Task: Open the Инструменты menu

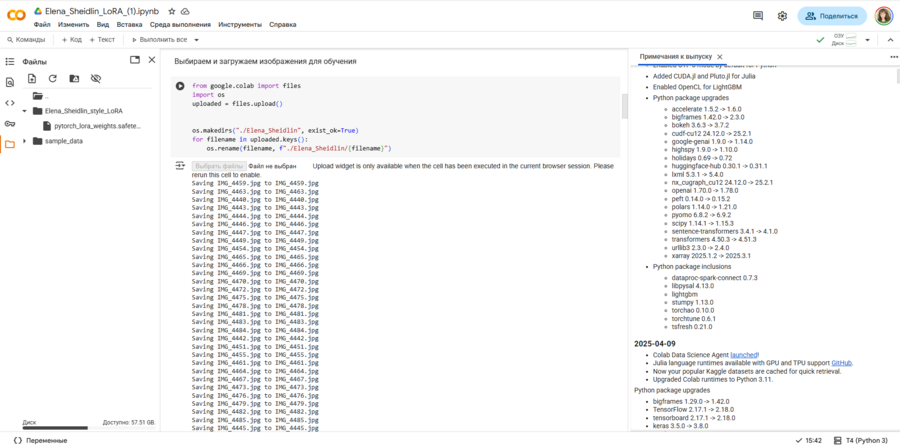Action: click(239, 24)
